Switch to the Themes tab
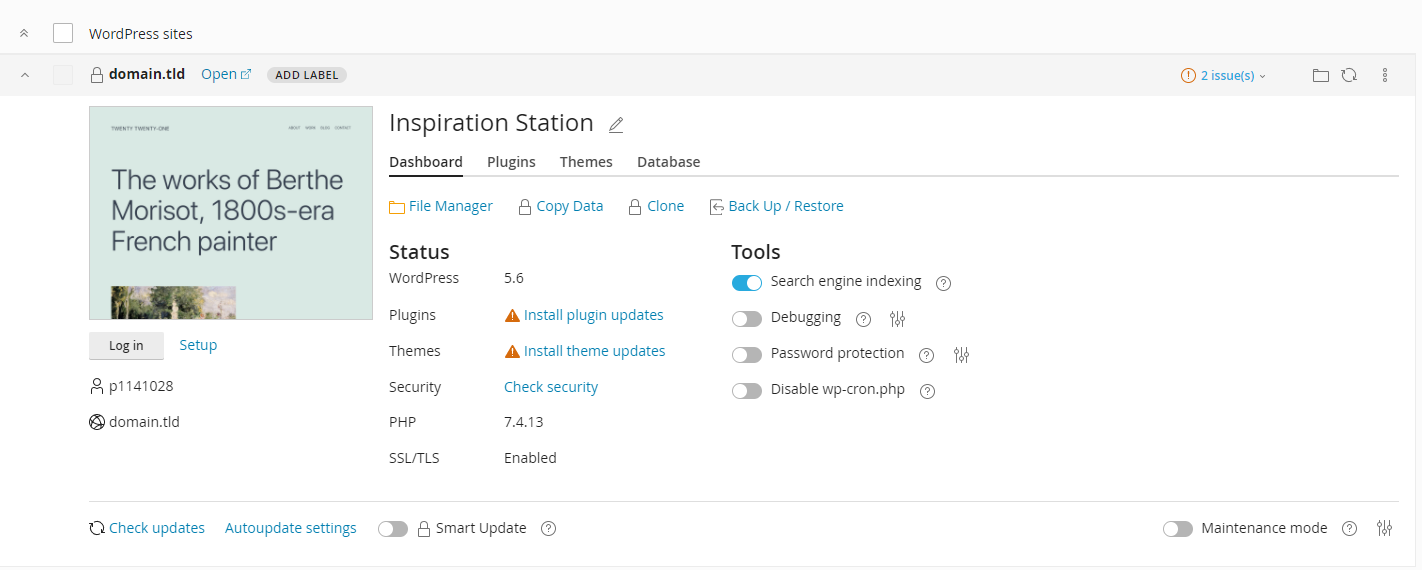 coord(586,162)
